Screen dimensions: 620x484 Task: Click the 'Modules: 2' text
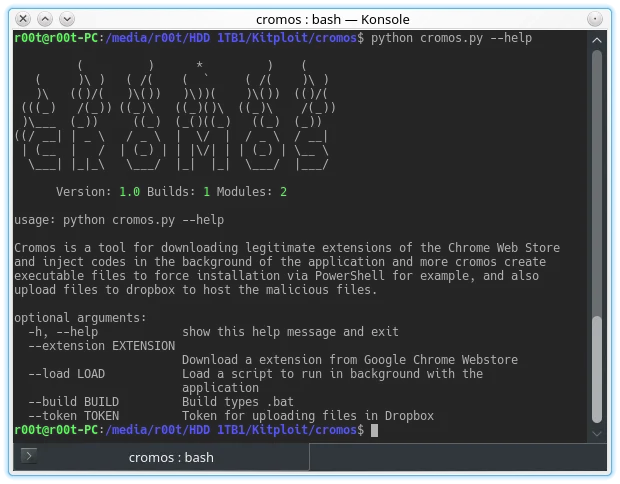pyautogui.click(x=251, y=192)
